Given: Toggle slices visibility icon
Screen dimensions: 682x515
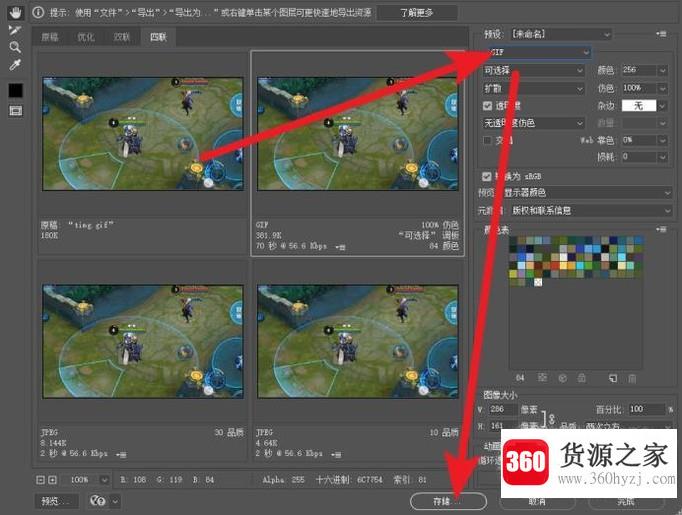Looking at the screenshot, I should (x=16, y=111).
